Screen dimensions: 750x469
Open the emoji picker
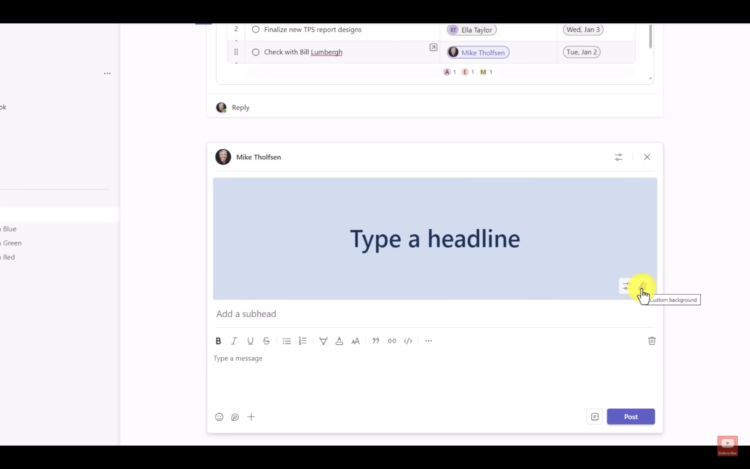pos(219,417)
